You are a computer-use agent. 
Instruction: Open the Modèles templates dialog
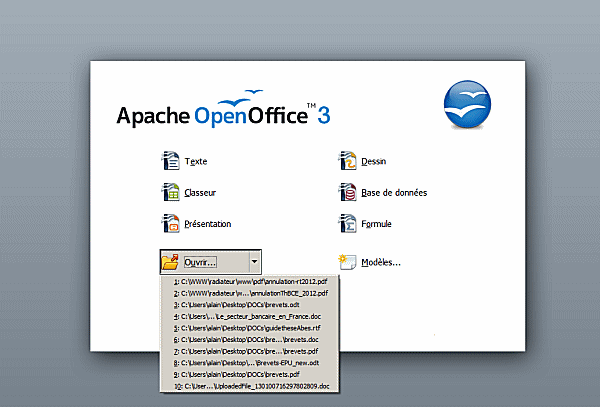(x=369, y=262)
